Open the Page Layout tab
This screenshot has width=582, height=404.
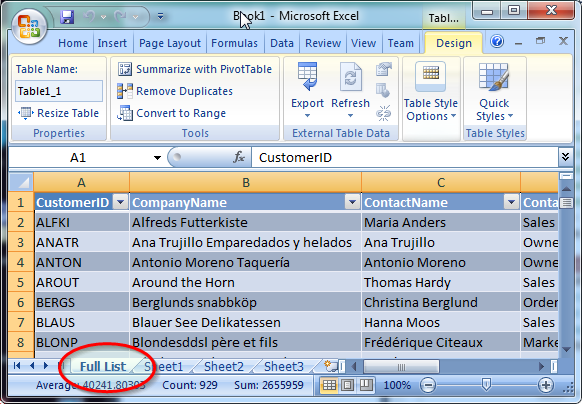coord(170,43)
